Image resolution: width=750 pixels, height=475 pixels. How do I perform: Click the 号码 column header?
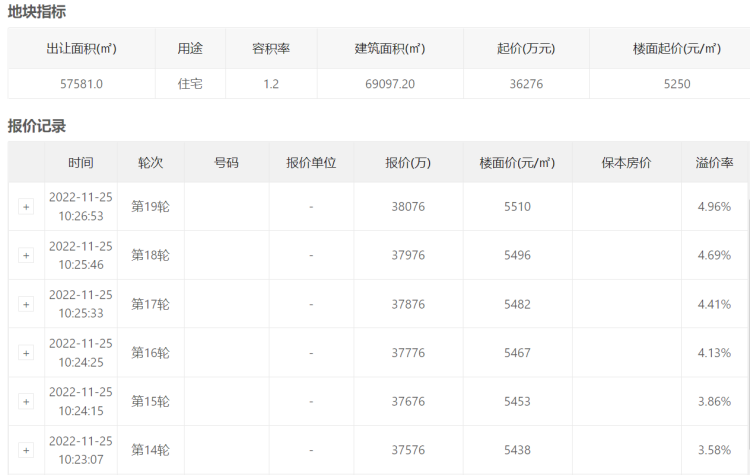pyautogui.click(x=226, y=163)
